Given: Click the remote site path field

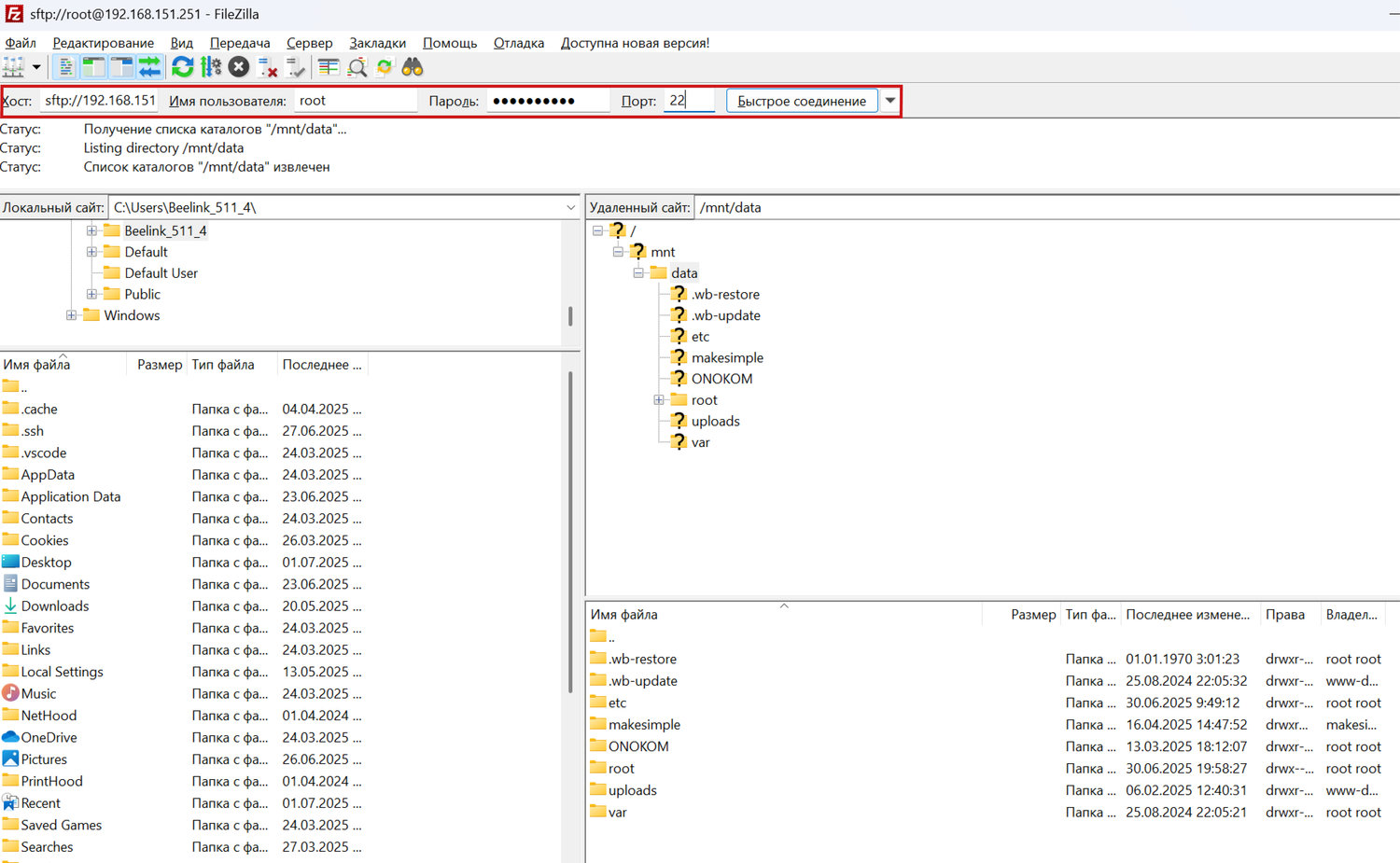Looking at the screenshot, I should click(1045, 207).
